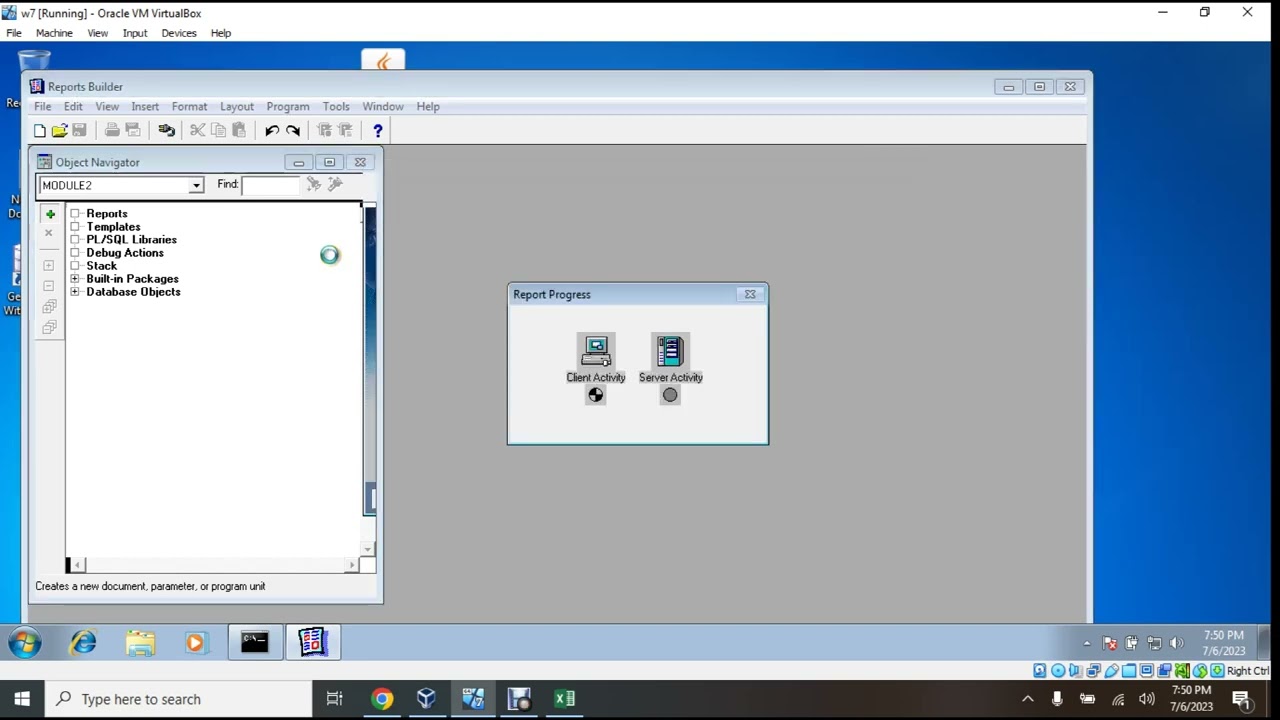Expand the Database Objects node
1280x720 pixels.
(75, 292)
